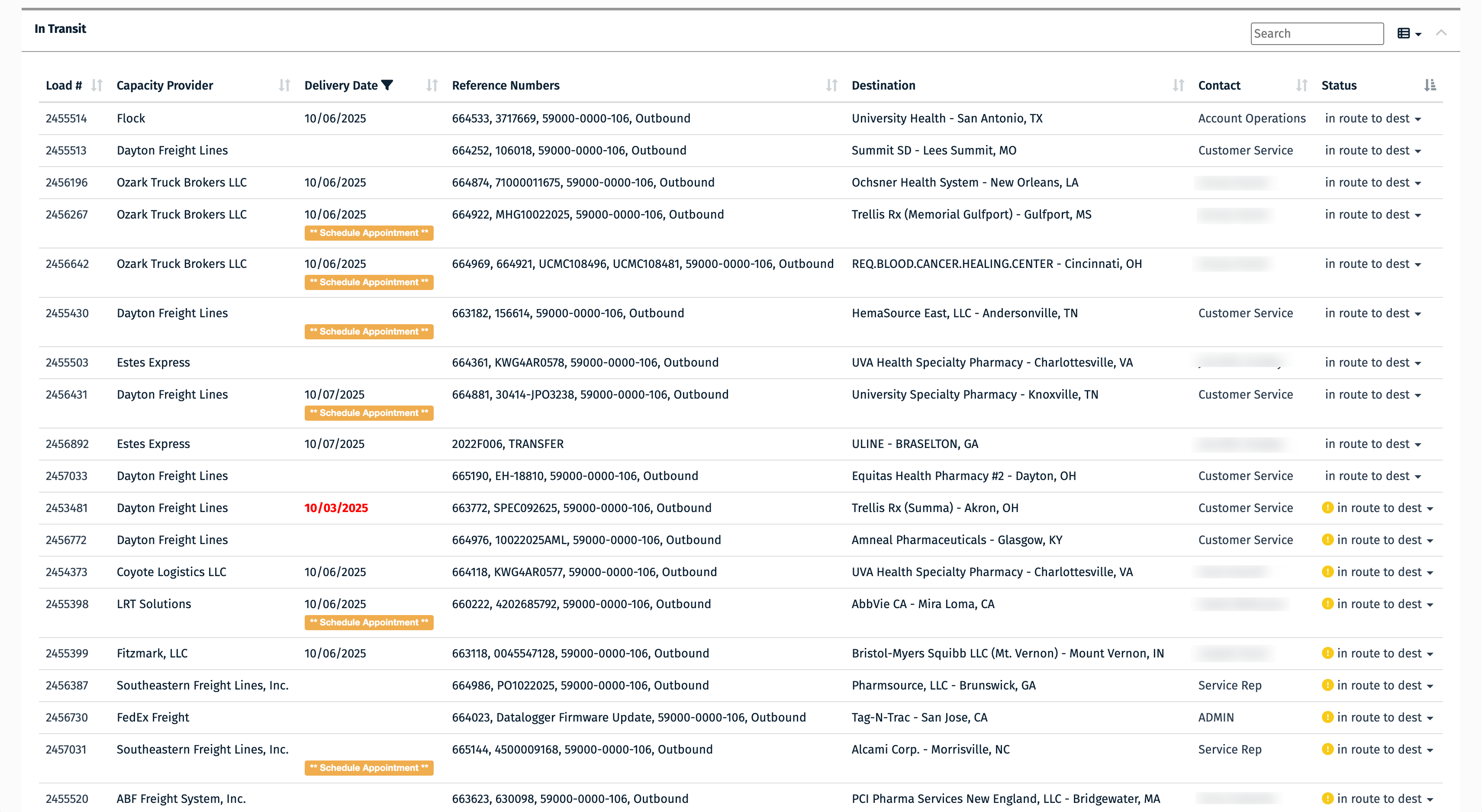The image size is (1482, 812).
Task: Open the table view options dropdown
Action: (1409, 33)
